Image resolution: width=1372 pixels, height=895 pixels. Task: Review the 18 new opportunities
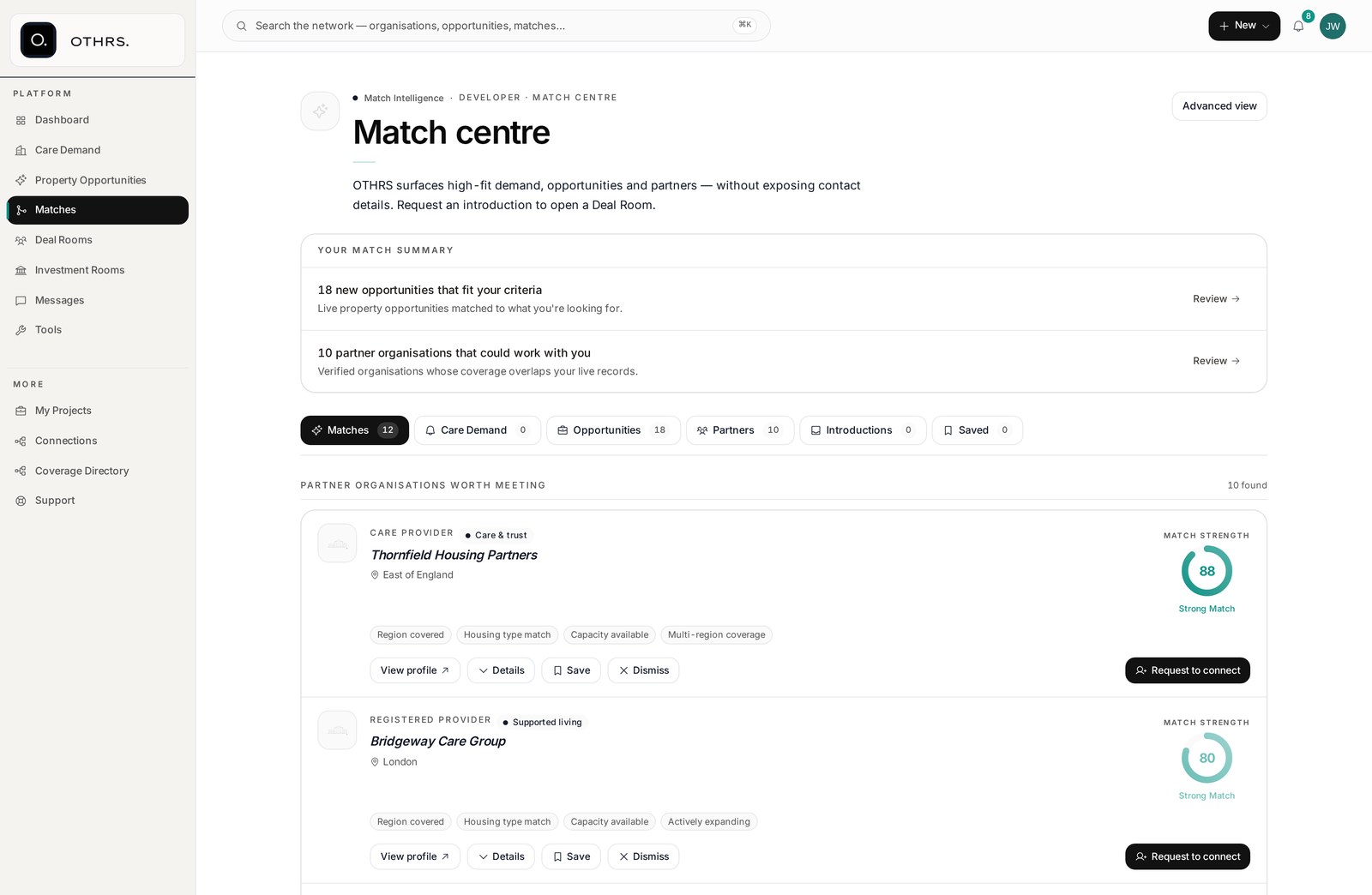[1216, 299]
